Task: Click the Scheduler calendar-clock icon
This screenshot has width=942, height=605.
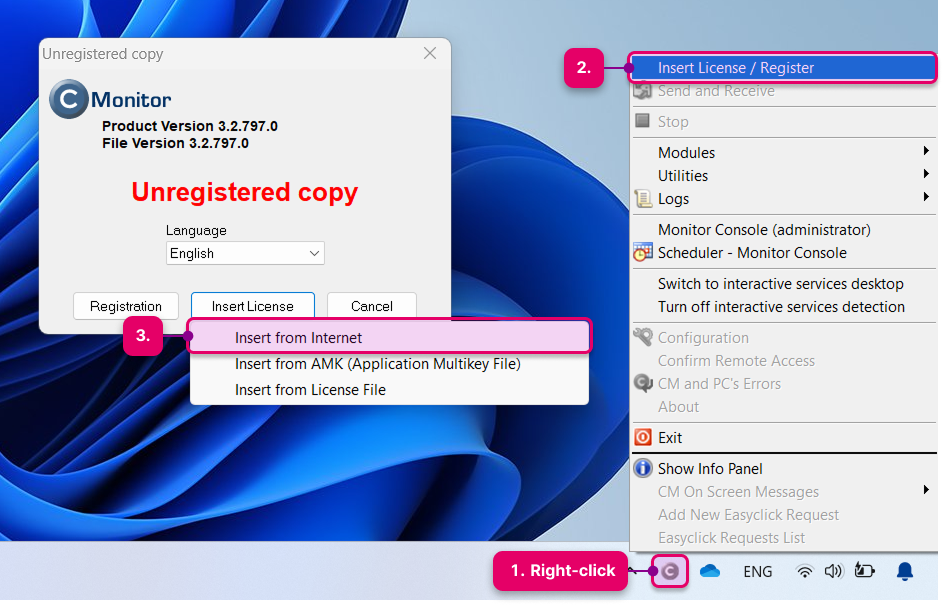Action: tap(643, 252)
